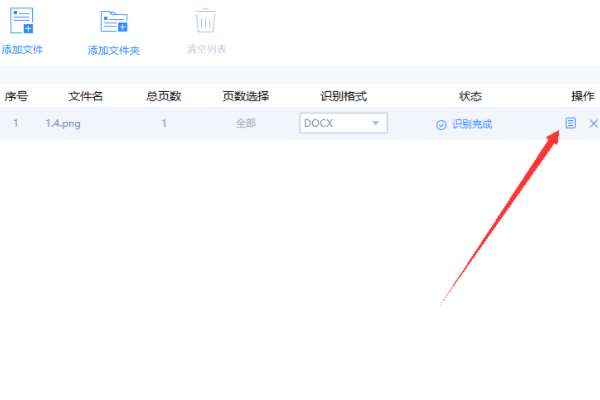Click the 页数选择 column header
The height and width of the screenshot is (400, 600).
(246, 96)
